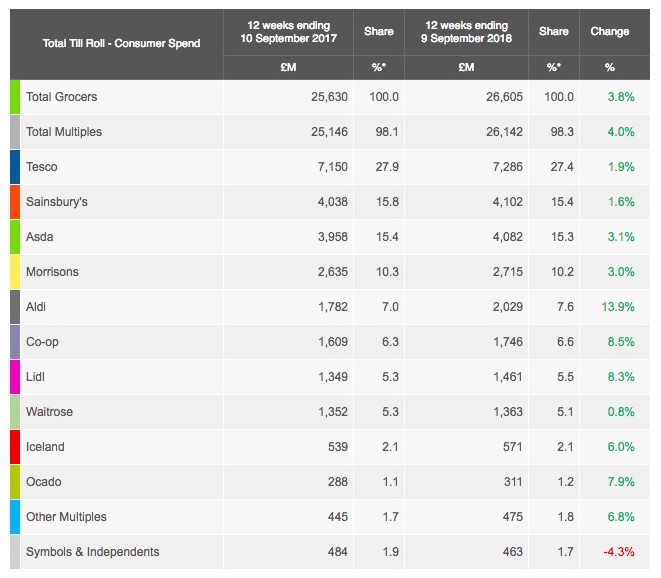Click Total Multiples 26,142 value
The height and width of the screenshot is (578, 661).
click(504, 132)
